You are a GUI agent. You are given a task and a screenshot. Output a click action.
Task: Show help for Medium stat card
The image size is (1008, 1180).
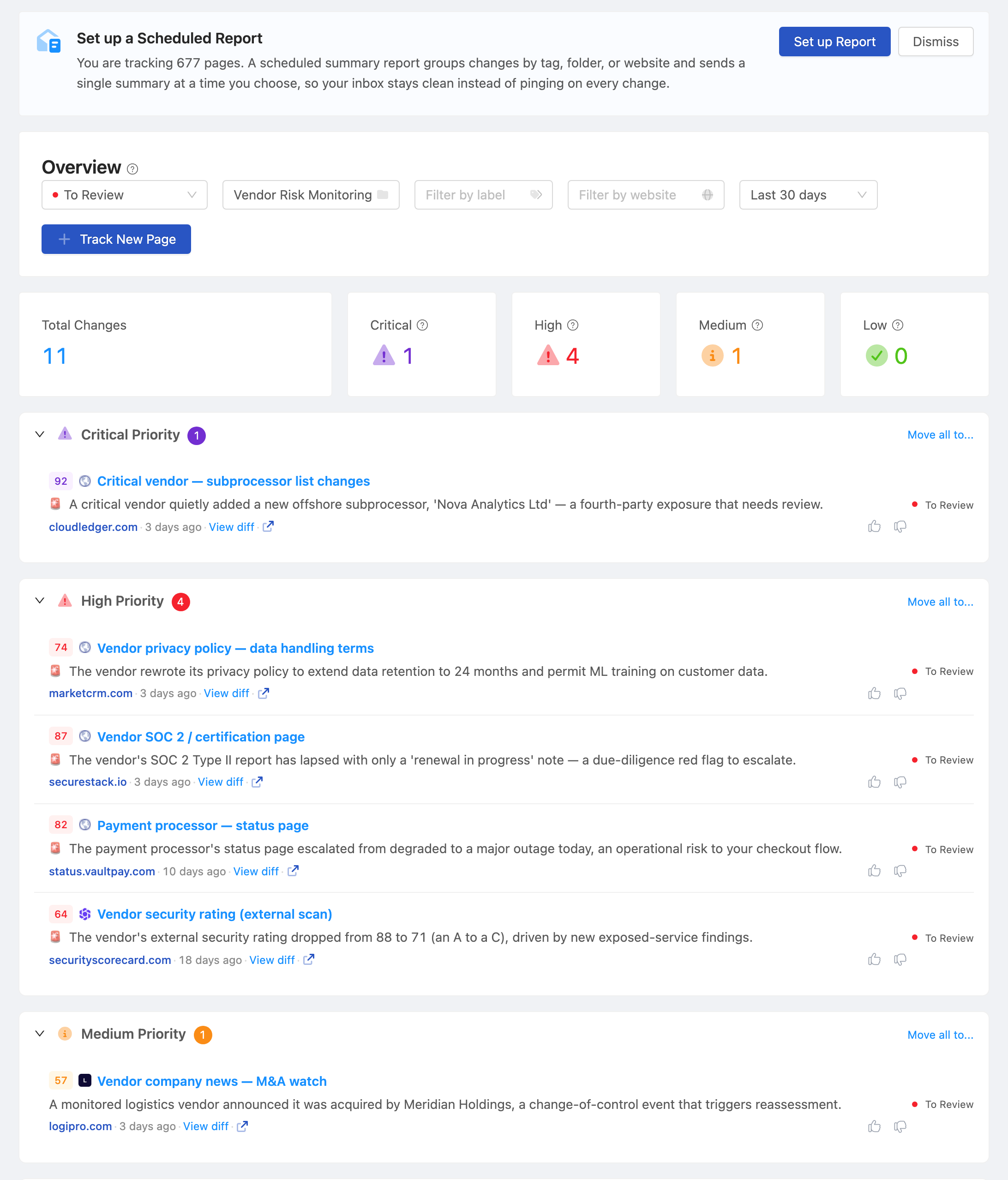pos(757,325)
